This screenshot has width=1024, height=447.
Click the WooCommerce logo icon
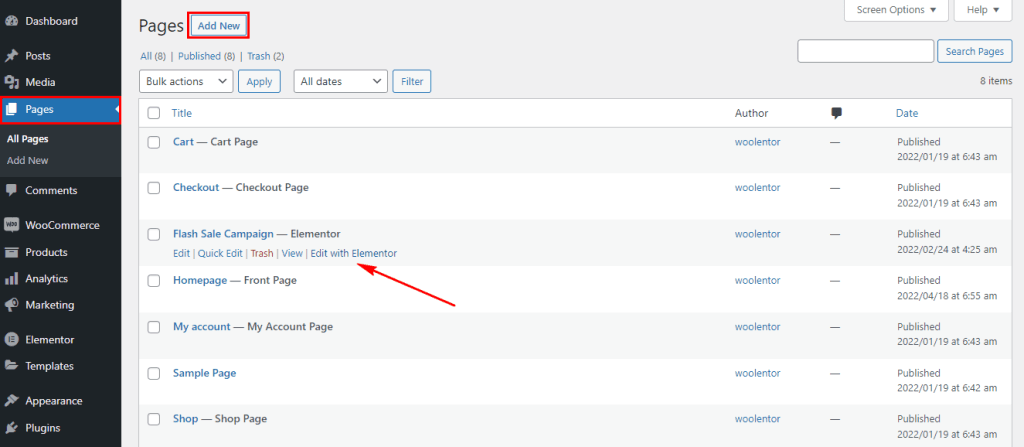[12, 225]
